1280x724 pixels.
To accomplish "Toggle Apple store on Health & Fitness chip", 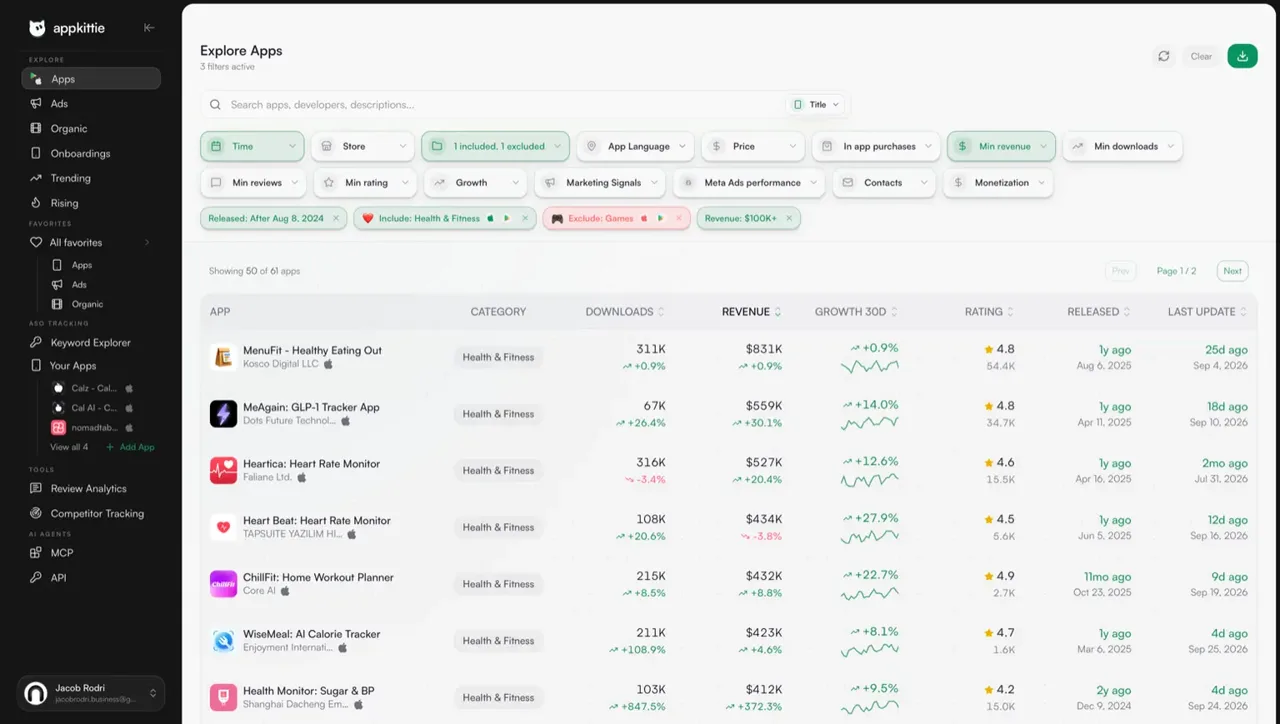I will [491, 218].
